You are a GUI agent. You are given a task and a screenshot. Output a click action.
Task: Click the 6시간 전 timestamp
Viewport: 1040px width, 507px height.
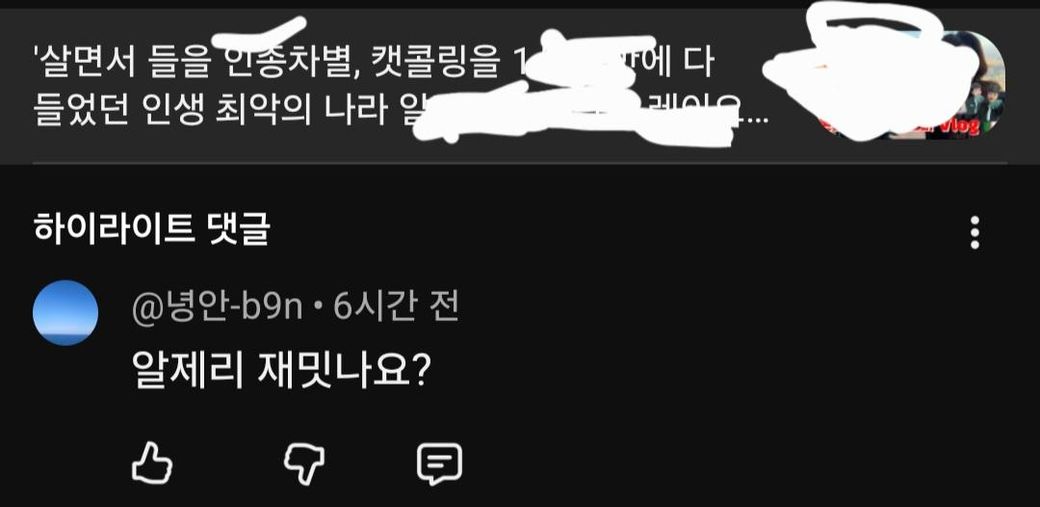[x=396, y=307]
